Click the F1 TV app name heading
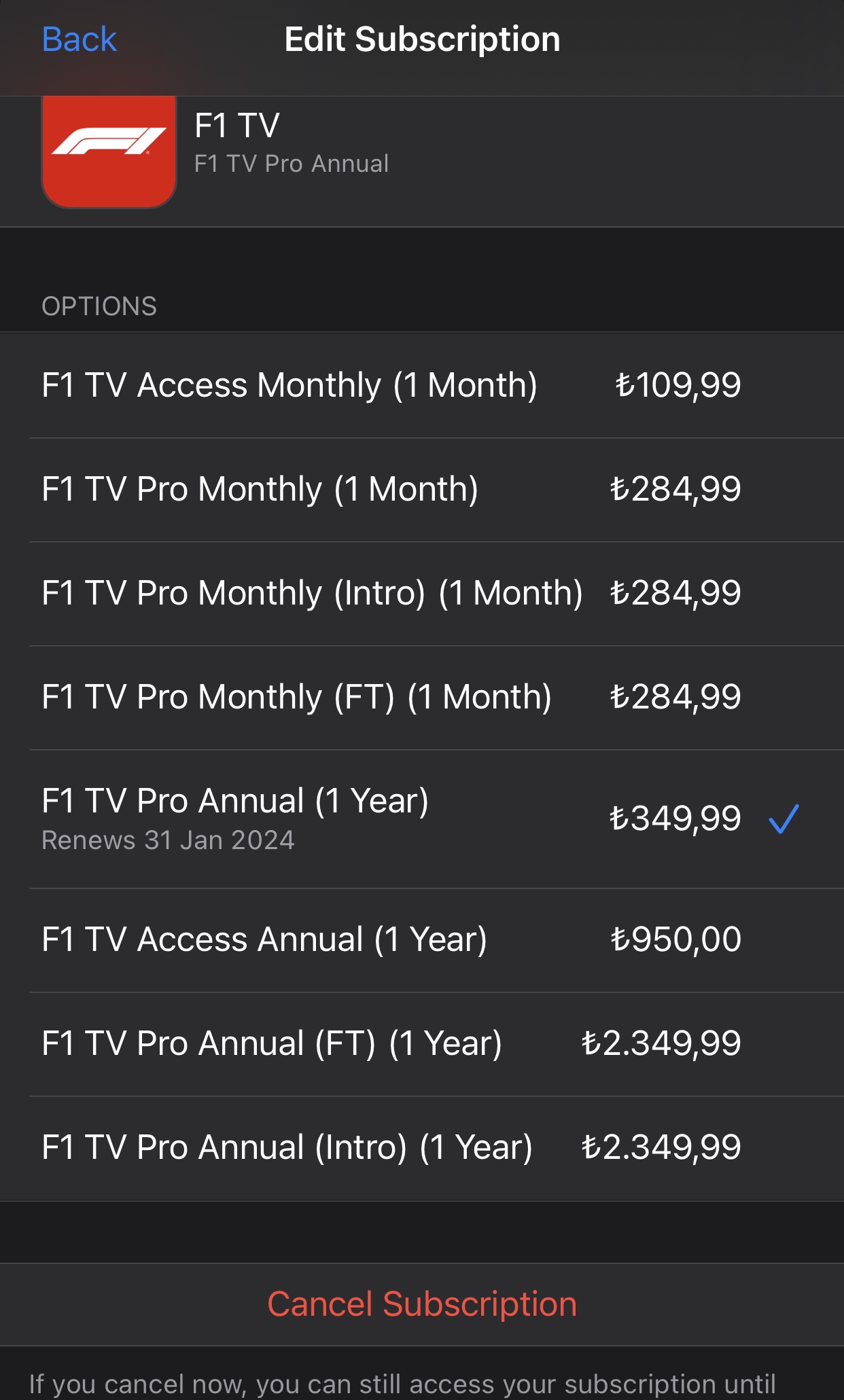Image resolution: width=844 pixels, height=1400 pixels. tap(236, 126)
